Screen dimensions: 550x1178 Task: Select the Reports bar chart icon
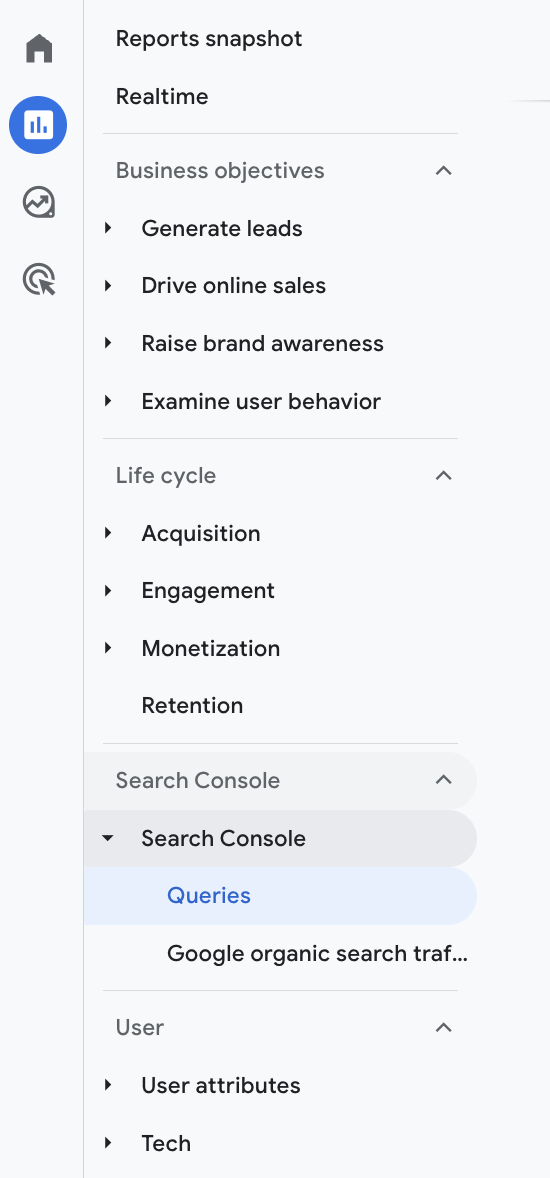(38, 125)
